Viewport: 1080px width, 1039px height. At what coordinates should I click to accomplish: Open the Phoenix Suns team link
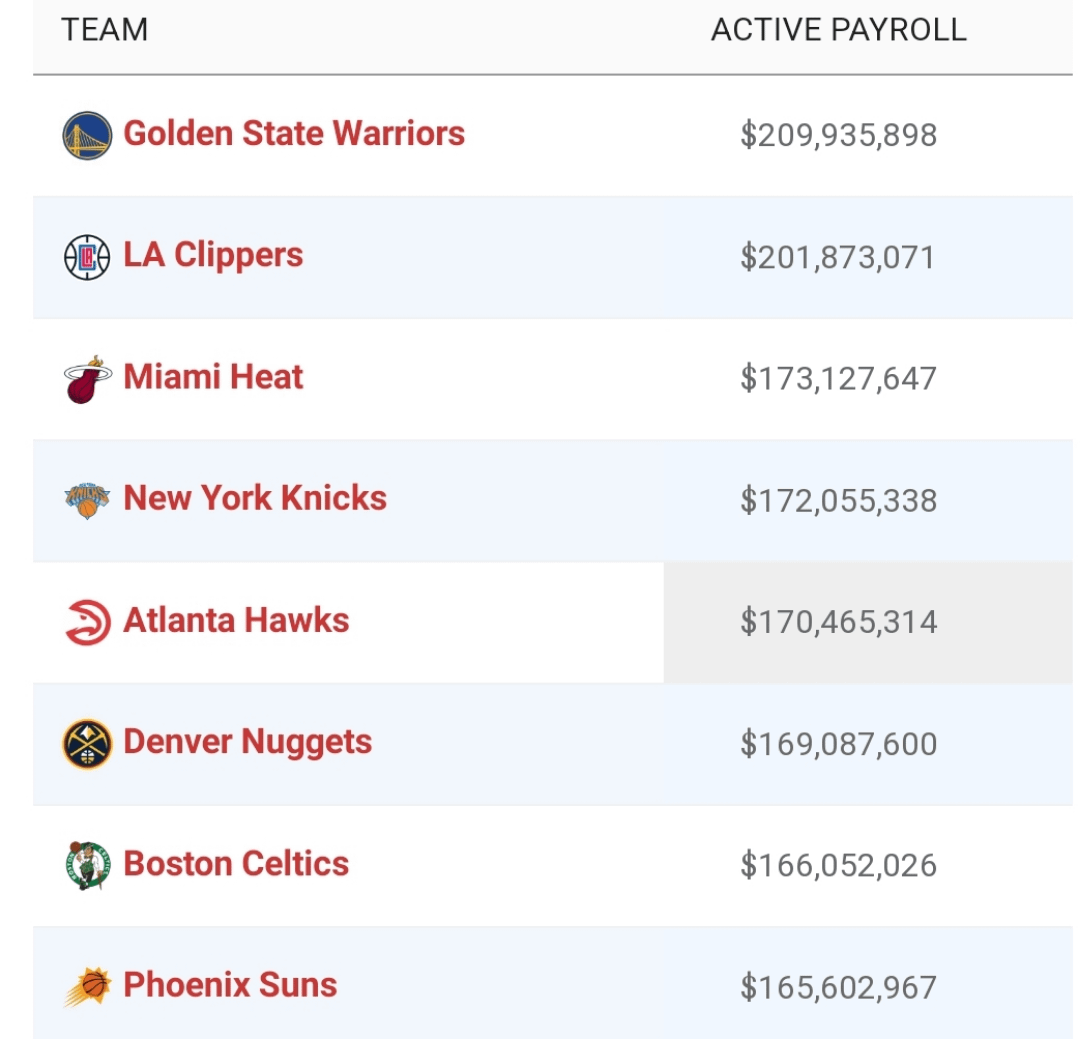230,985
